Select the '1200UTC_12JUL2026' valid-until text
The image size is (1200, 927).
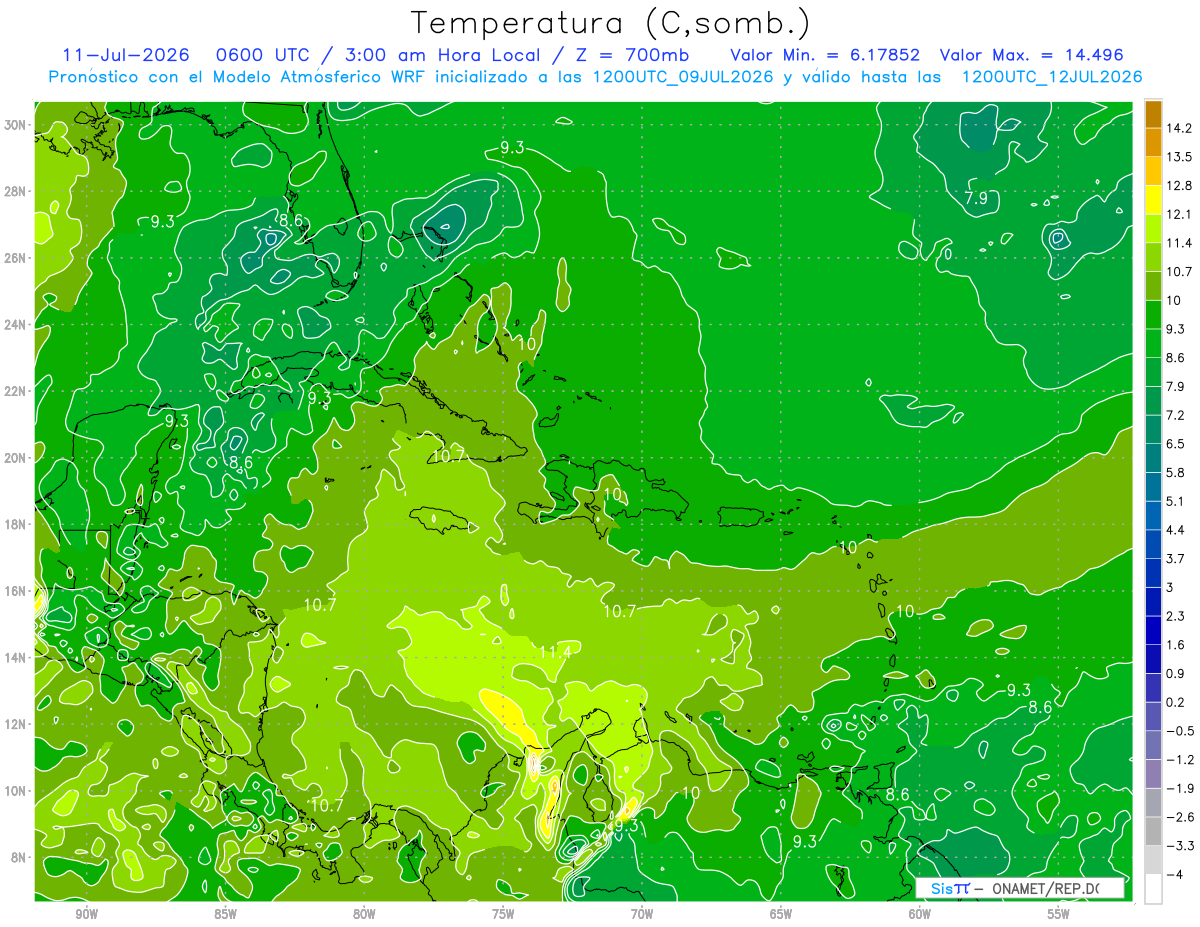pos(1051,77)
